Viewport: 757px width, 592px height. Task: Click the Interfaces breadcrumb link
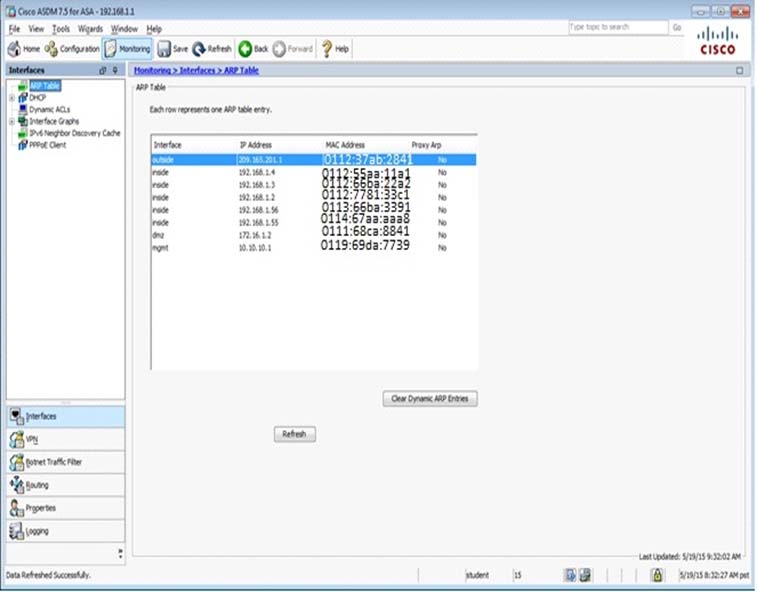coord(197,70)
